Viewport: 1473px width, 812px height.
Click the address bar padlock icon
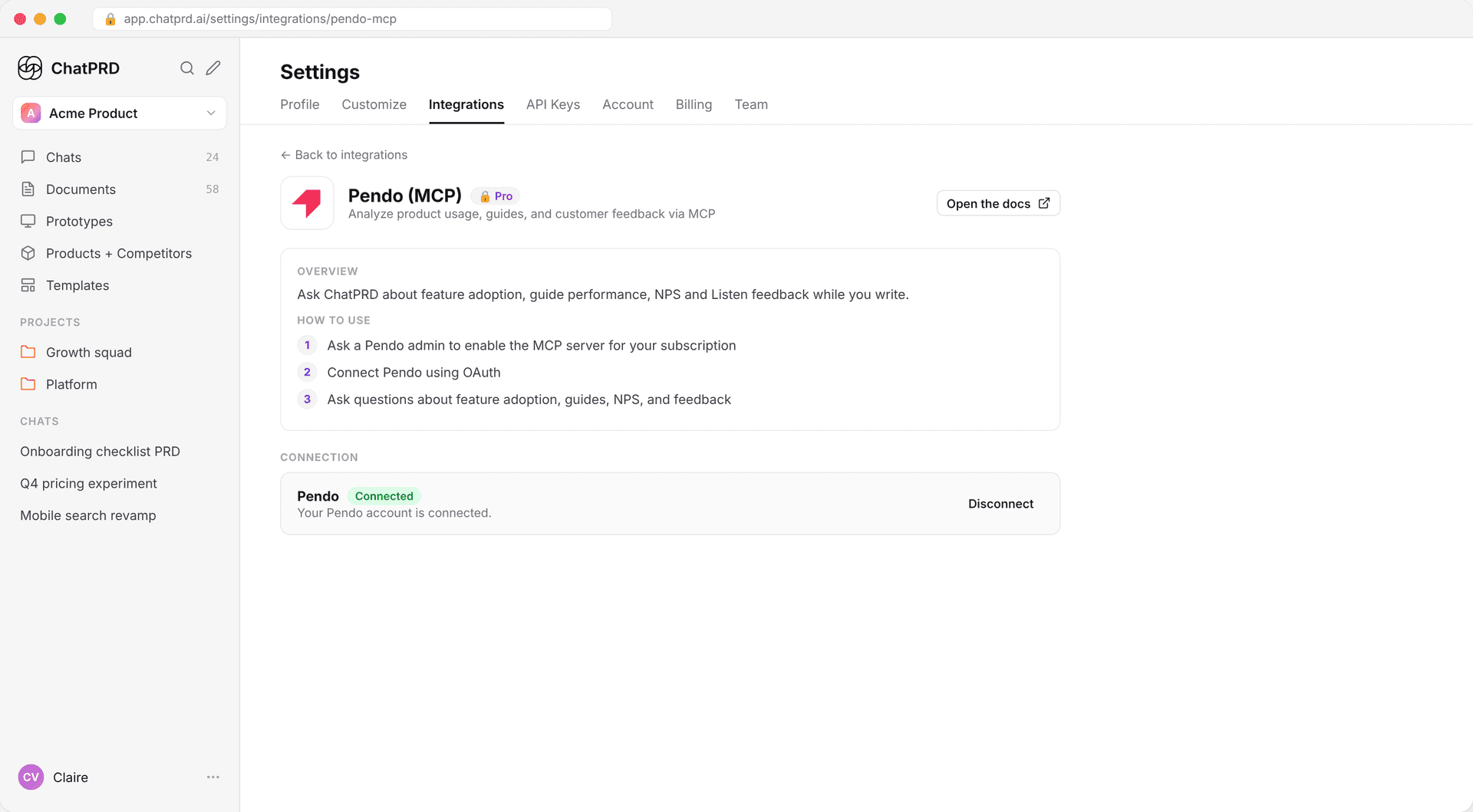[110, 19]
